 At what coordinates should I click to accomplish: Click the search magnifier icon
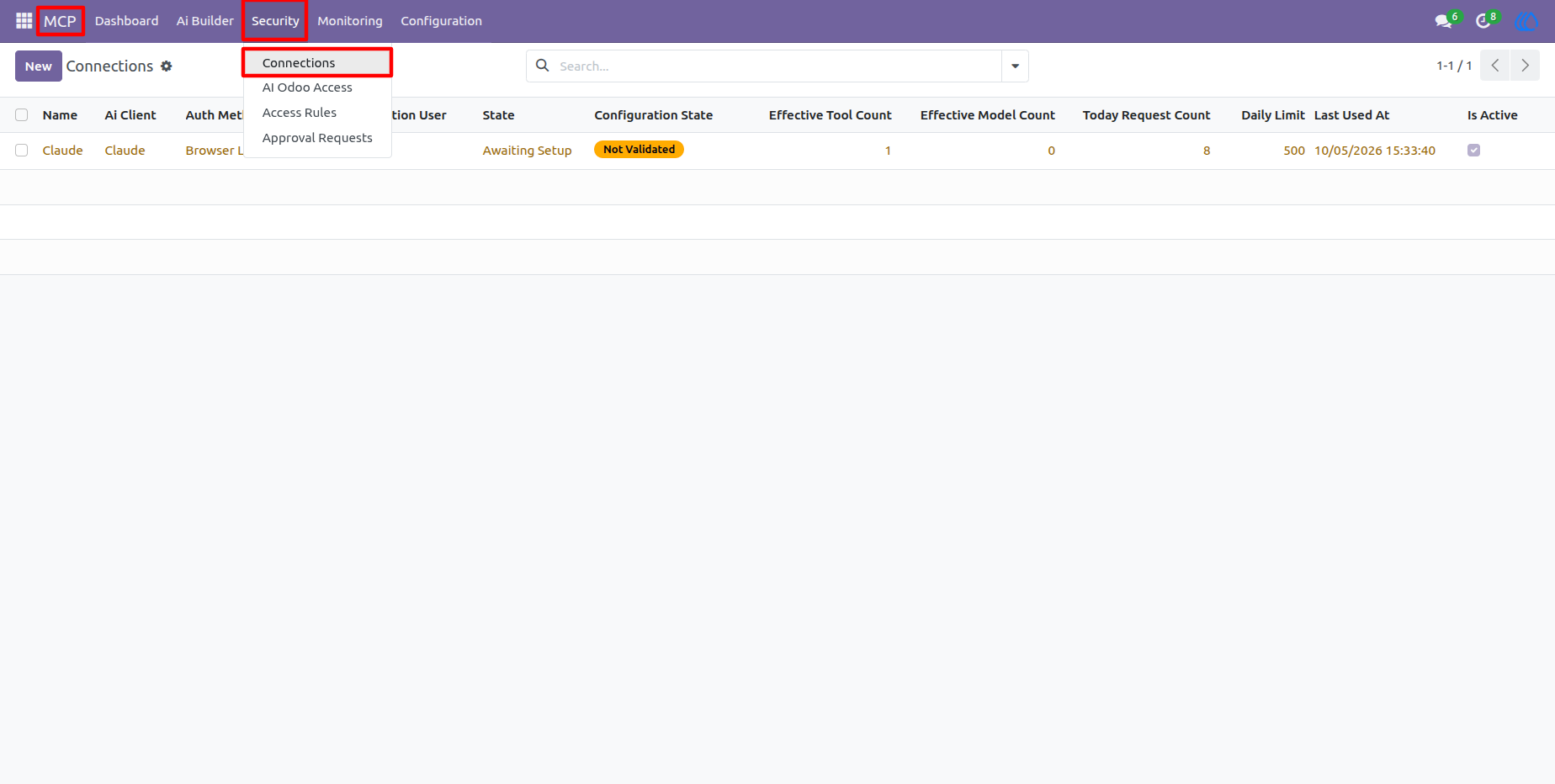[x=543, y=66]
